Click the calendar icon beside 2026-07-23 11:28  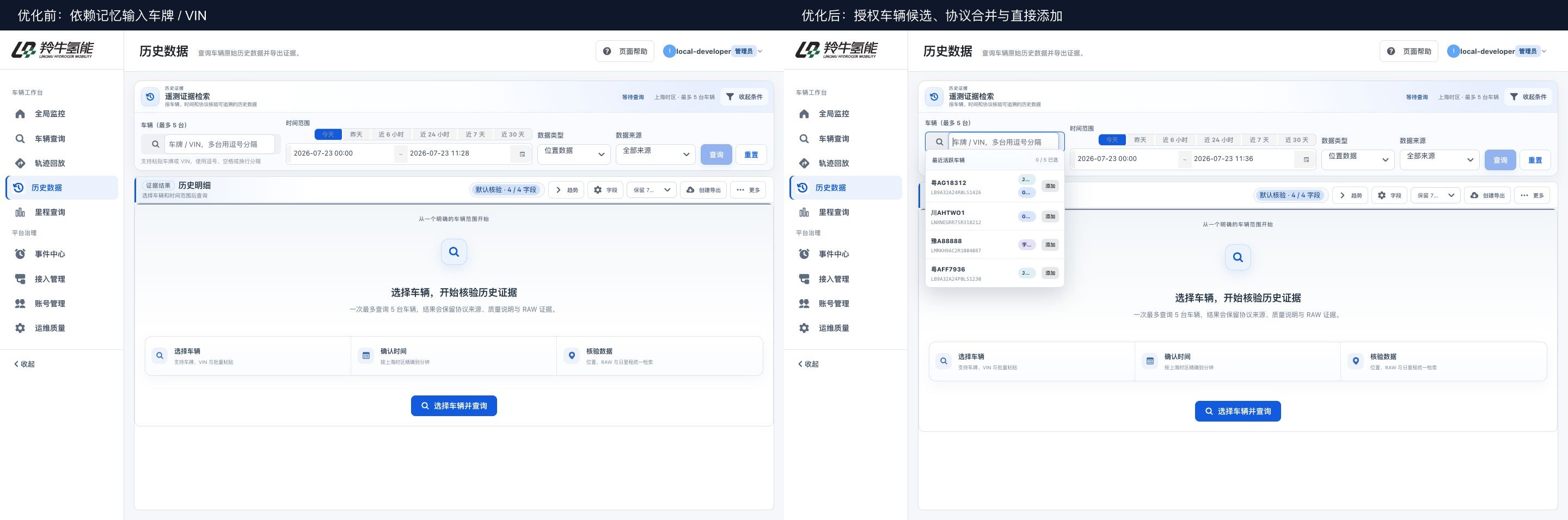click(522, 154)
